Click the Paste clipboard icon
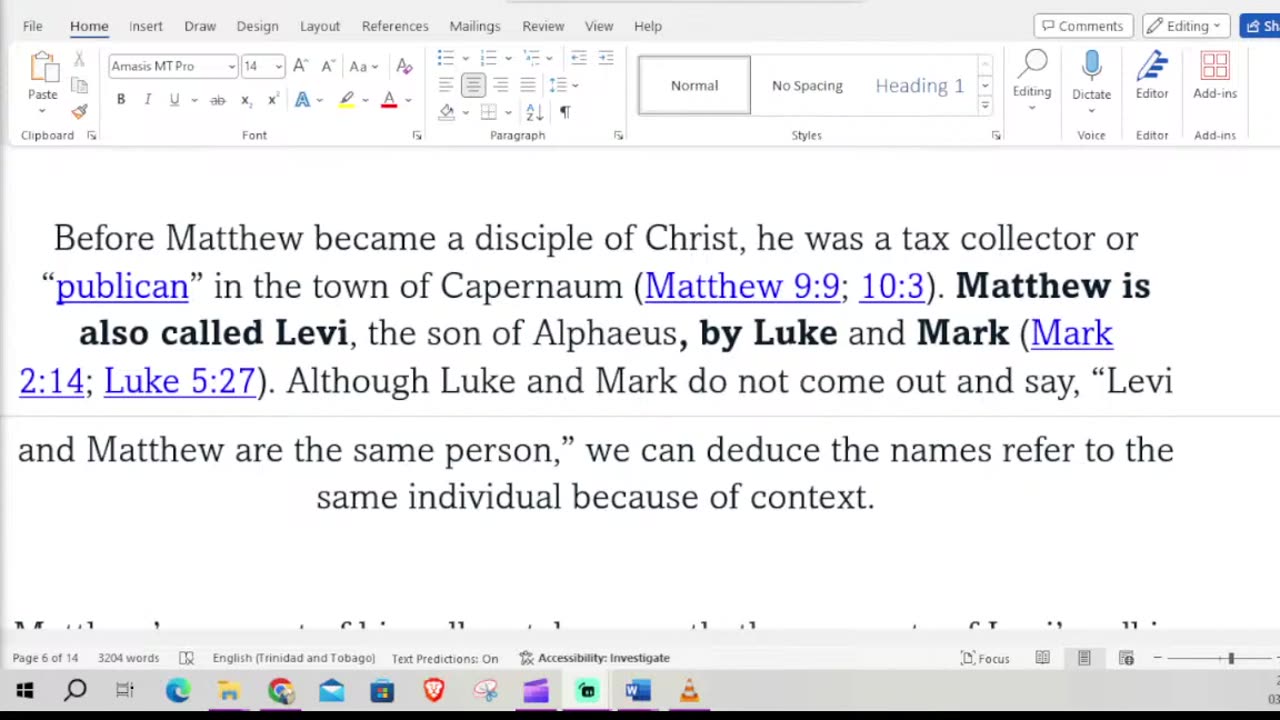1280x720 pixels. point(43,68)
